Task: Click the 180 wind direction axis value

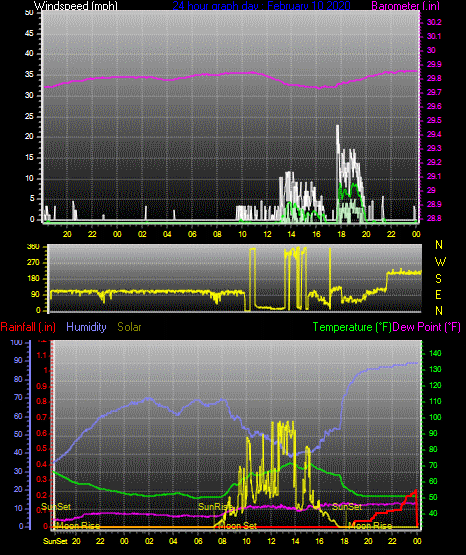Action: click(x=34, y=279)
